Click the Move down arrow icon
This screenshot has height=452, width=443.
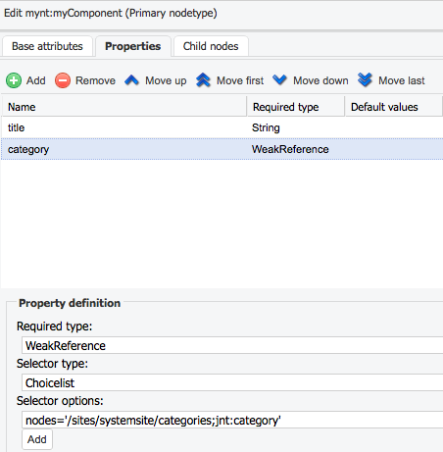pyautogui.click(x=279, y=80)
